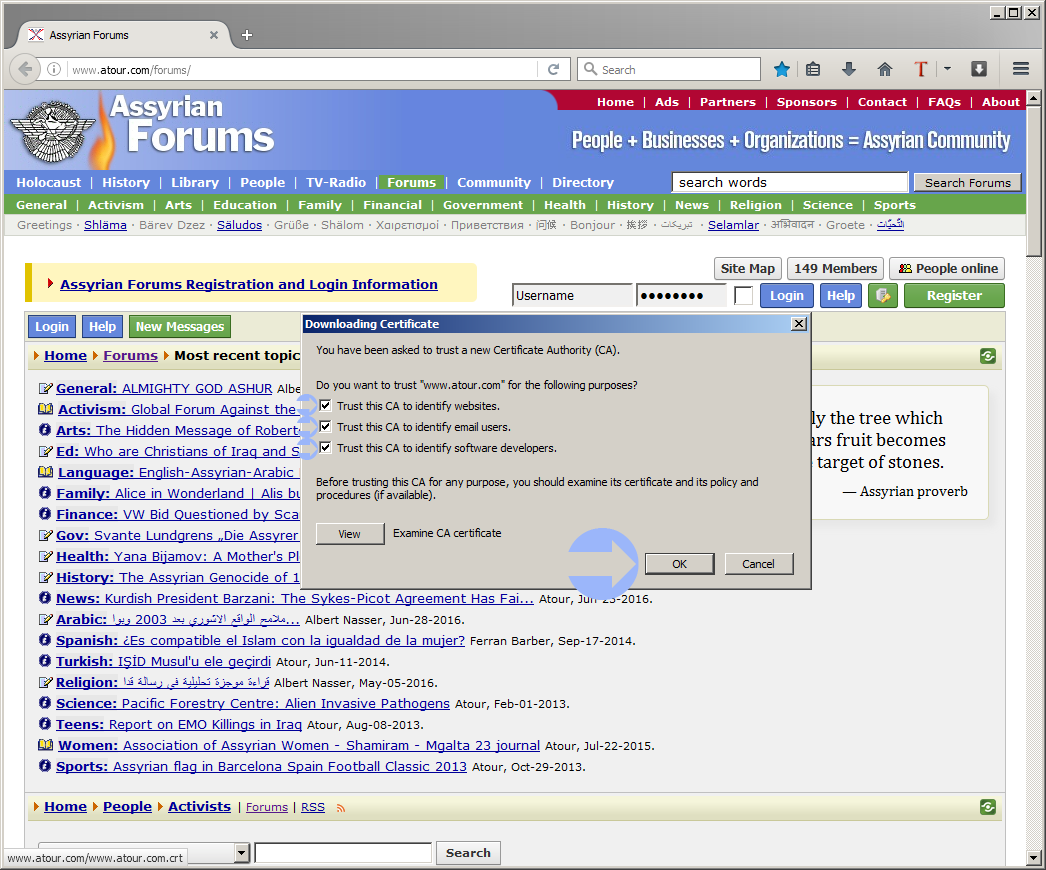The height and width of the screenshot is (870, 1046).
Task: Close the Assyrian Forums tab
Action: coord(213,35)
